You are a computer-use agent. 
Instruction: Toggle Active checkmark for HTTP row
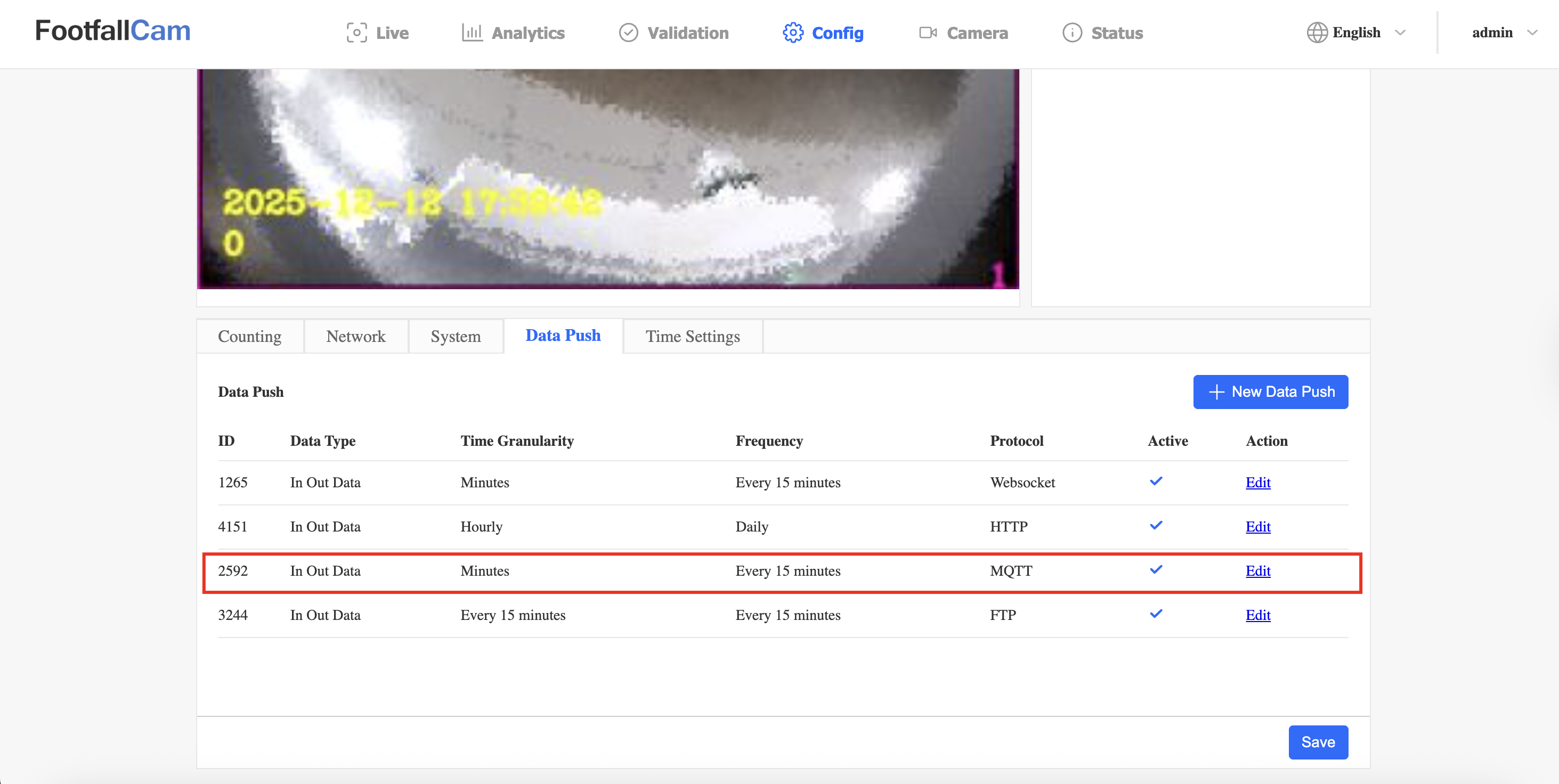pos(1155,526)
